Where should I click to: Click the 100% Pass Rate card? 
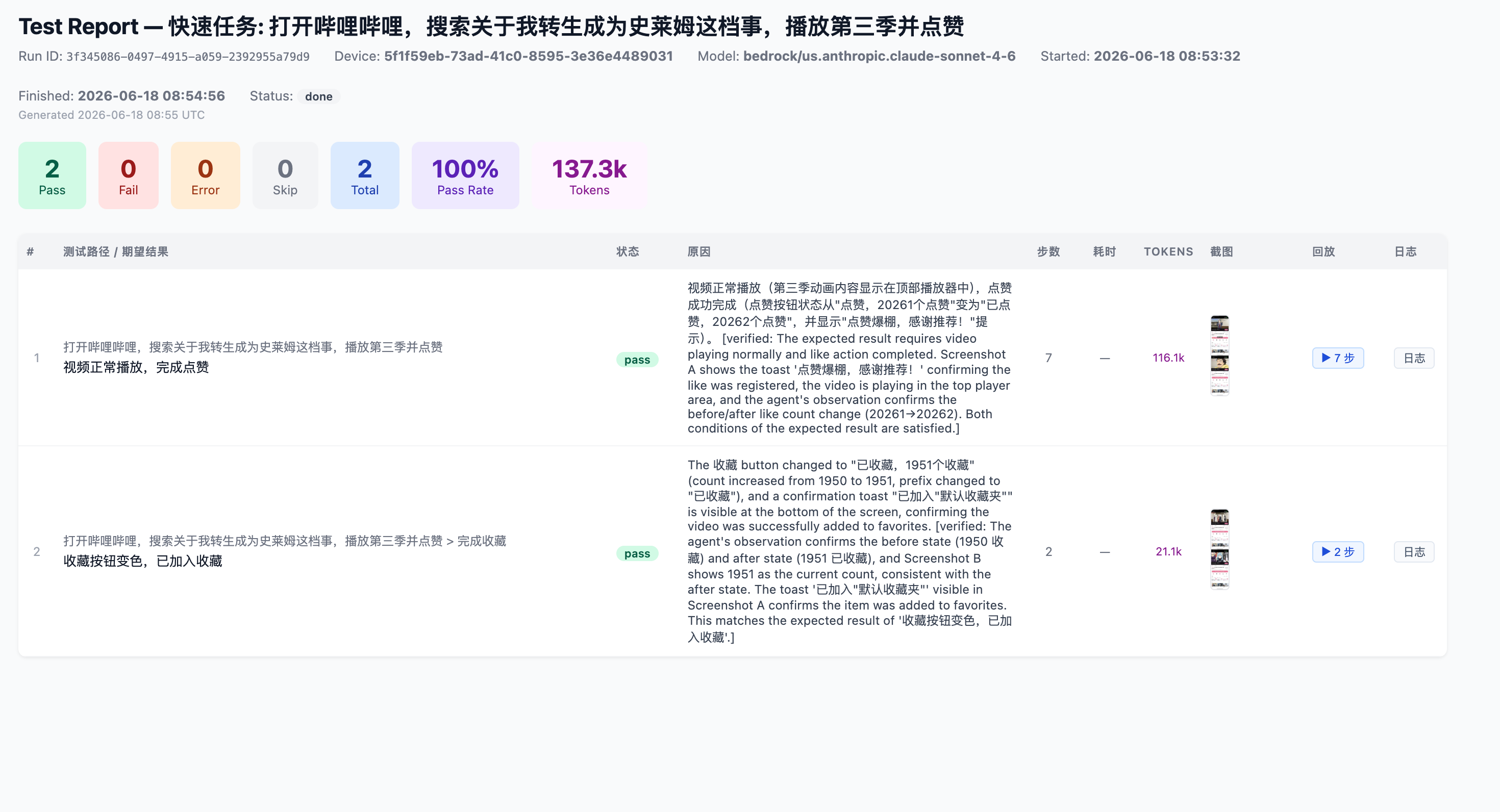point(465,175)
